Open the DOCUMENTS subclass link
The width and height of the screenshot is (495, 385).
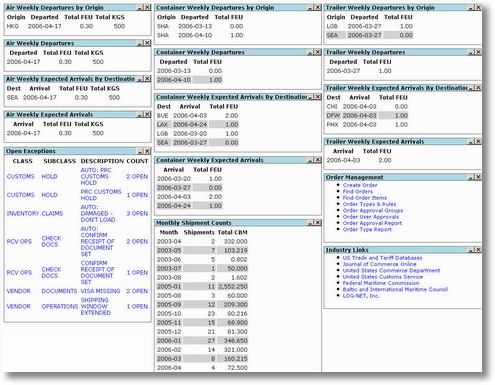click(59, 291)
